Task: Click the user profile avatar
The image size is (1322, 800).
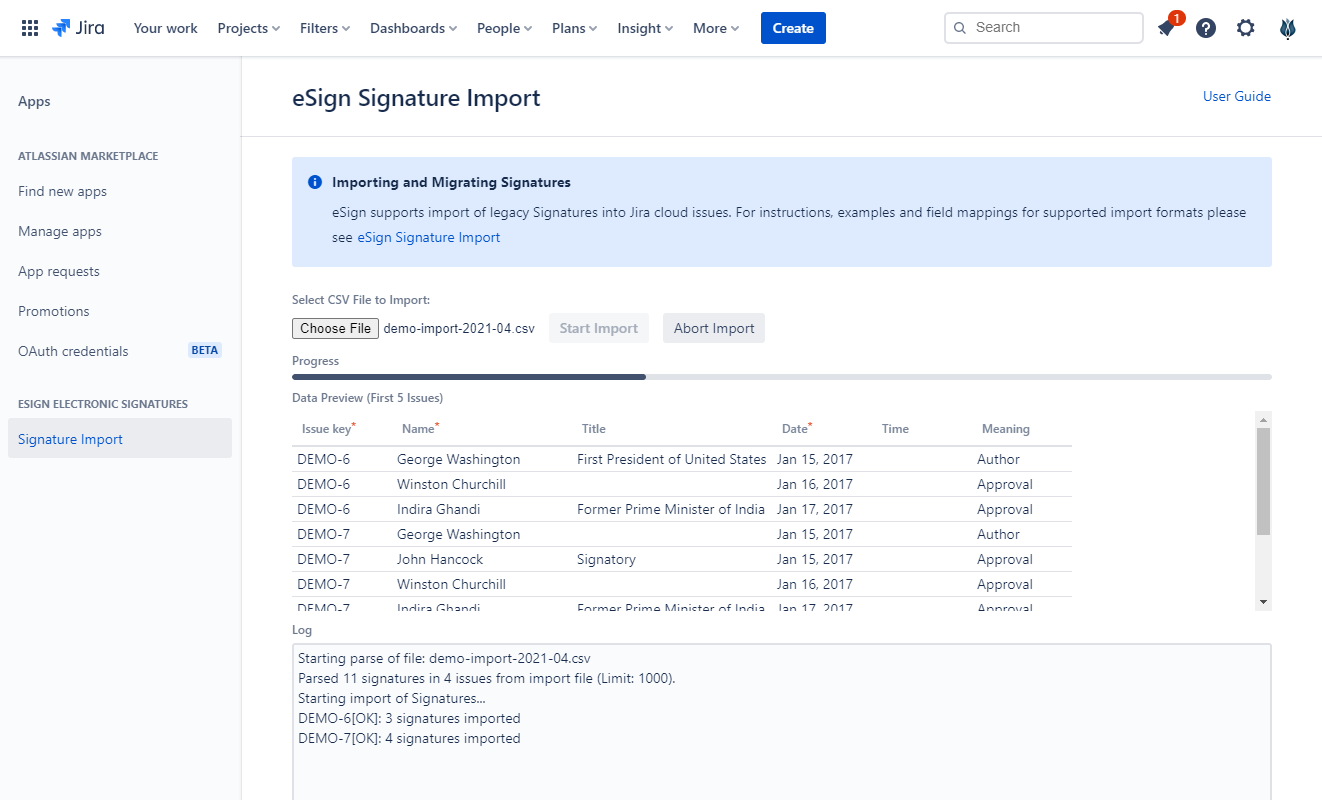Action: (1288, 28)
